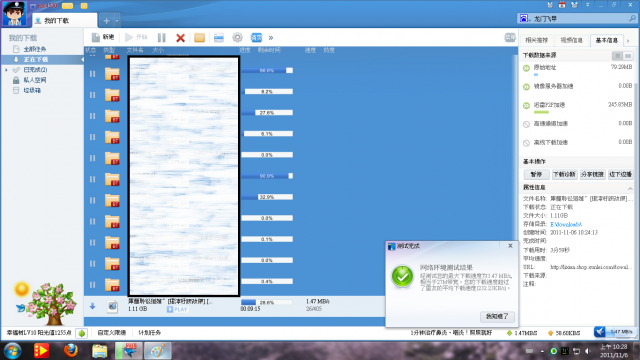Switch to the 视频信息 tab

coord(571,40)
